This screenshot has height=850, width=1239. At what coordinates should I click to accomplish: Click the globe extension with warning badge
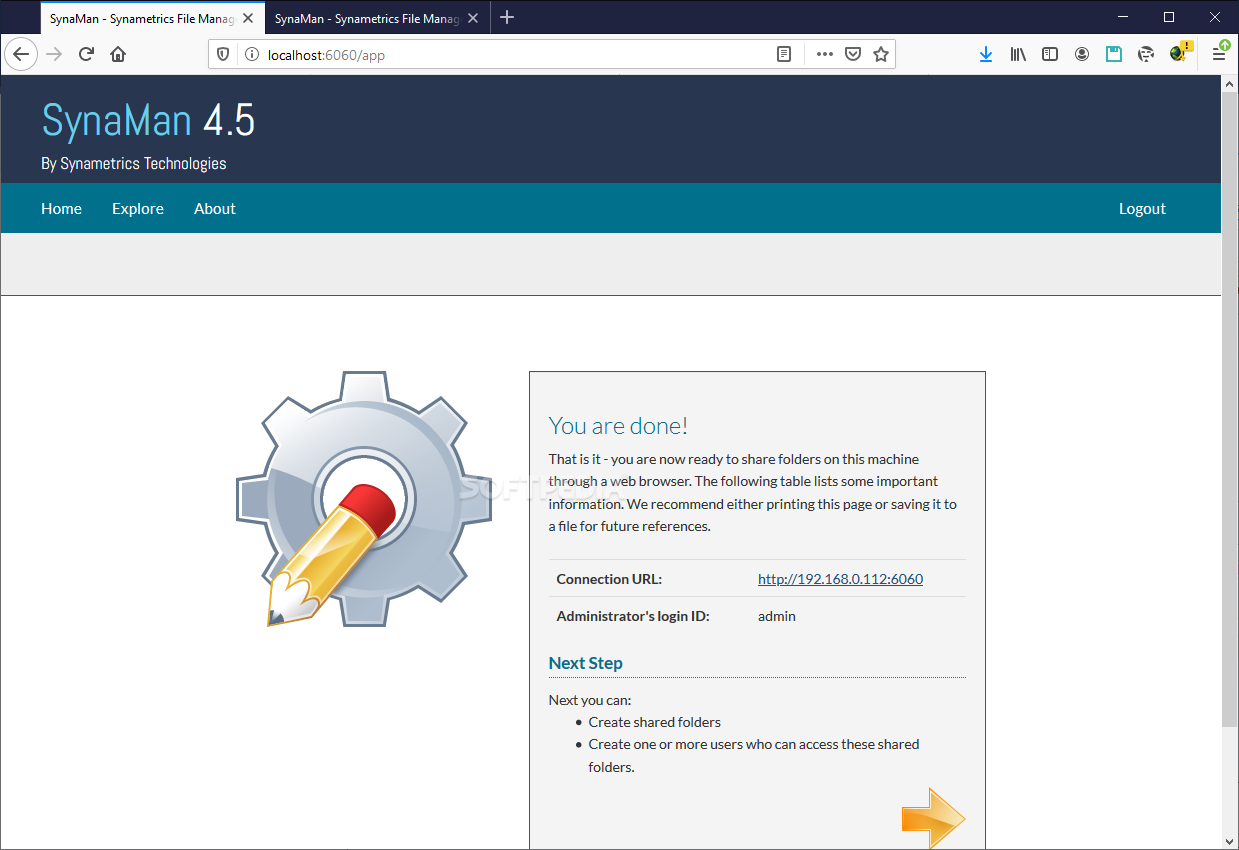tap(1180, 53)
